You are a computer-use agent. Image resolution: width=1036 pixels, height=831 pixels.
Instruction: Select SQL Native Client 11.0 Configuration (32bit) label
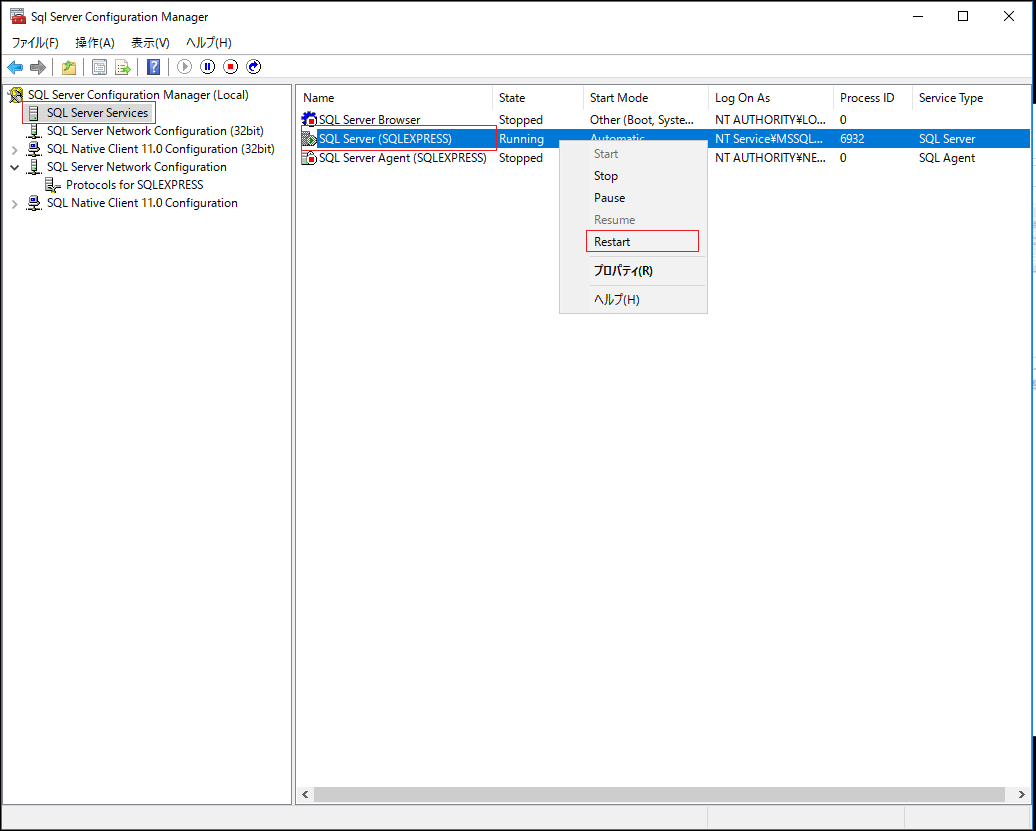[x=161, y=149]
